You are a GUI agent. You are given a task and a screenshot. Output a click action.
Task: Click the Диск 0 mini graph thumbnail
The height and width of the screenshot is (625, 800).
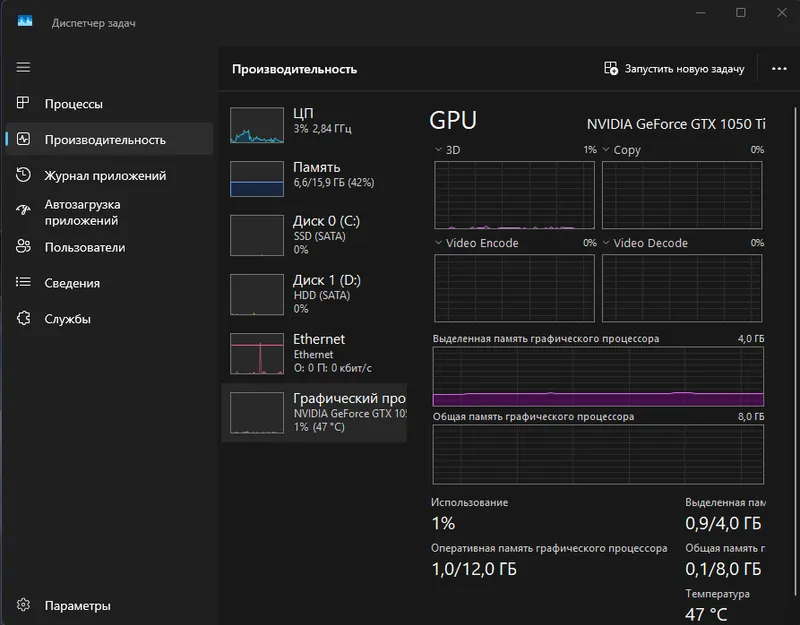[257, 235]
